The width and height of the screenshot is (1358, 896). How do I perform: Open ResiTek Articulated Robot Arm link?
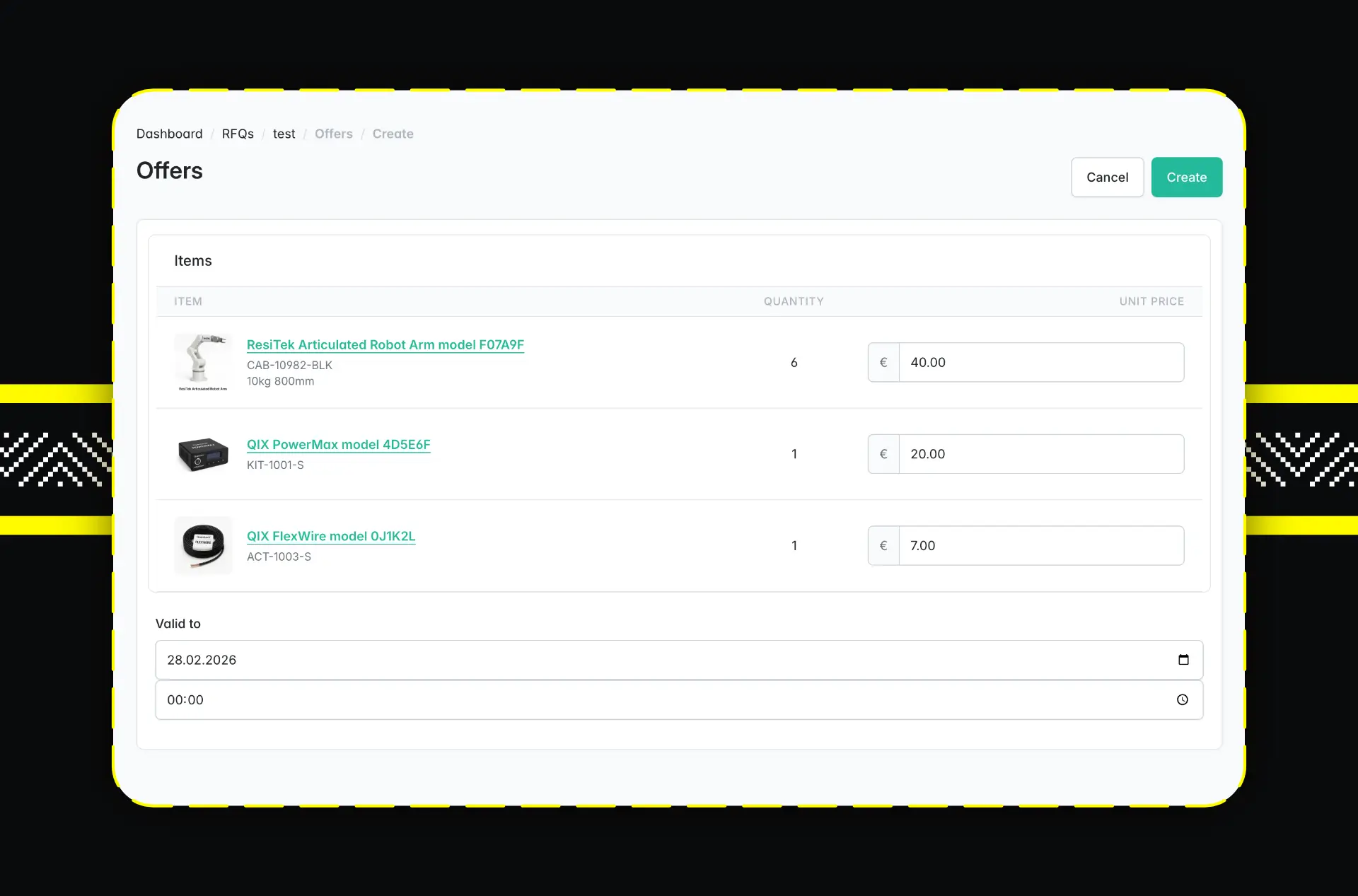(385, 344)
